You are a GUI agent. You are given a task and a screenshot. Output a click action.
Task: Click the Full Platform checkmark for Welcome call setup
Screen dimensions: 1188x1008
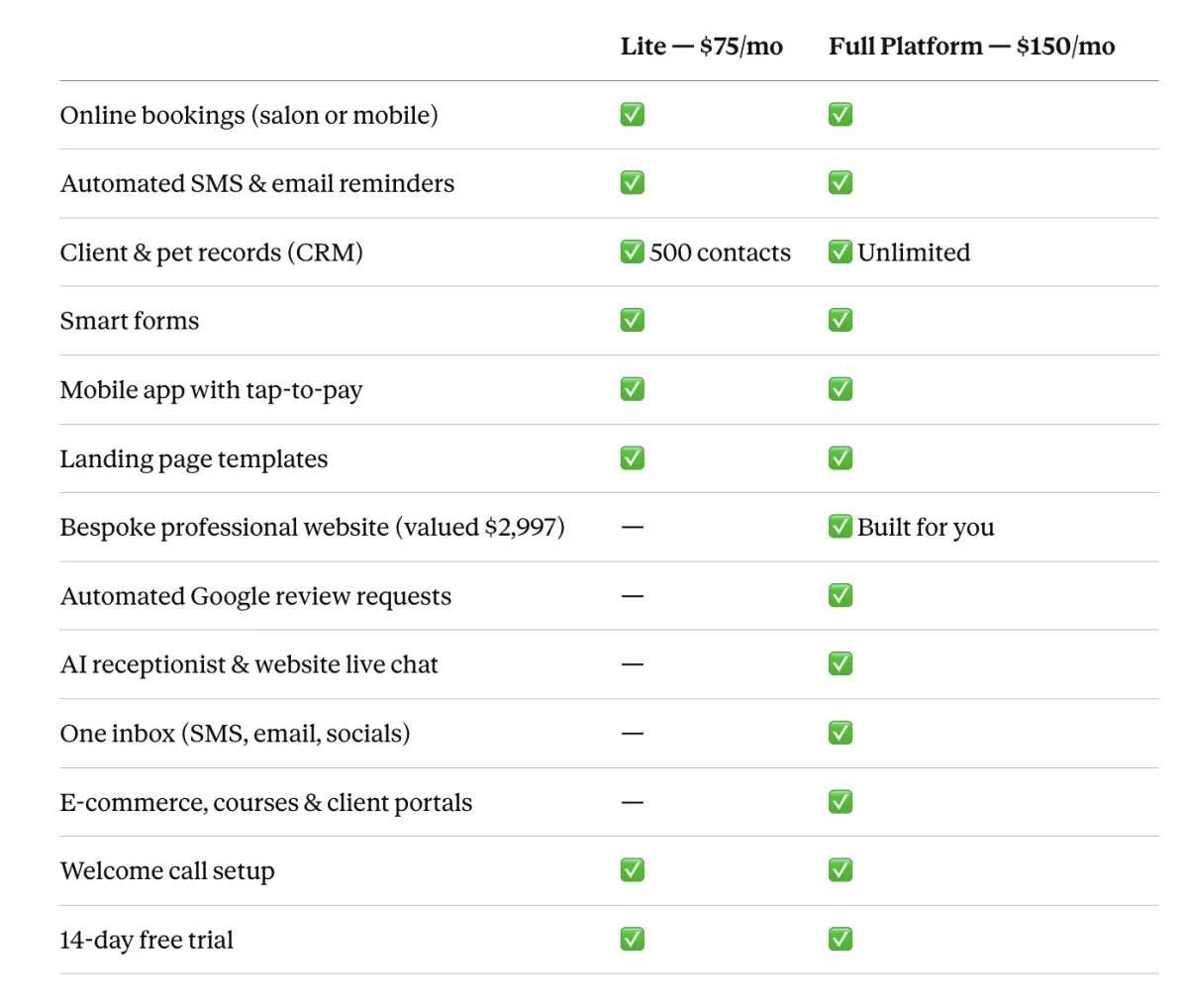click(x=841, y=869)
